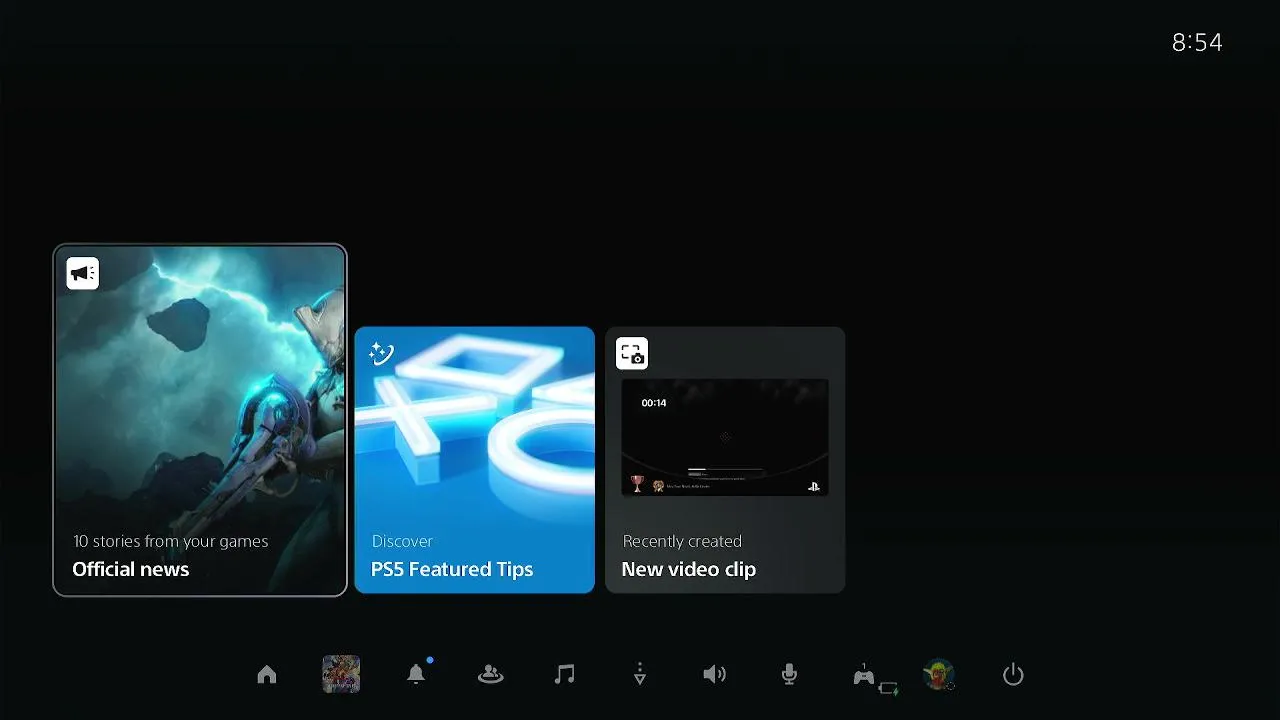The width and height of the screenshot is (1280, 720).
Task: Open Game Base friends icon
Action: click(490, 675)
